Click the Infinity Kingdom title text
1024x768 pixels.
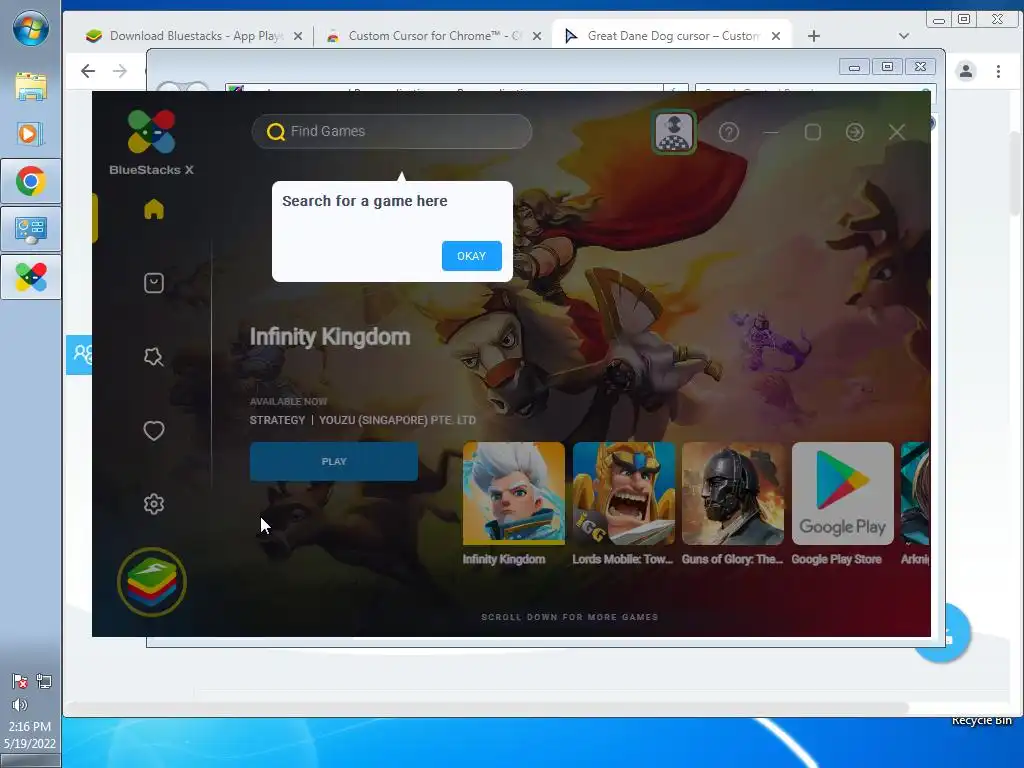pos(330,337)
